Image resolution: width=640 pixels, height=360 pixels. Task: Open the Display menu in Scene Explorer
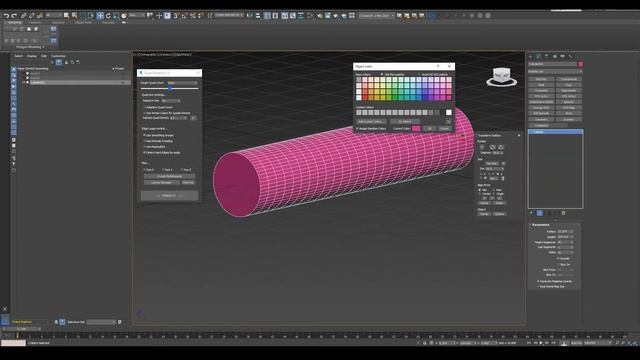point(31,56)
